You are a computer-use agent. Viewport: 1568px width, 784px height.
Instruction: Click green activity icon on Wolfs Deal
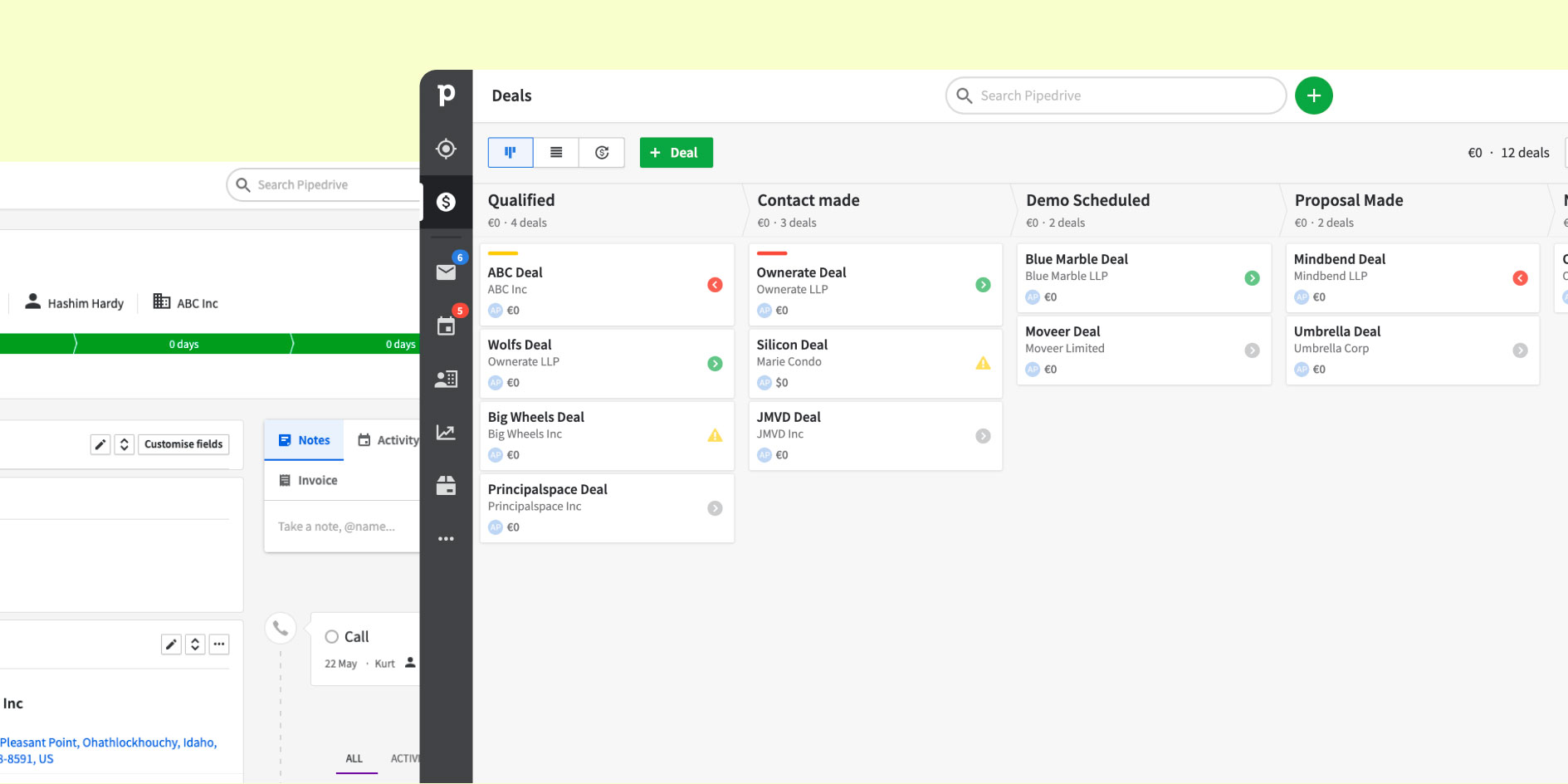(x=715, y=364)
